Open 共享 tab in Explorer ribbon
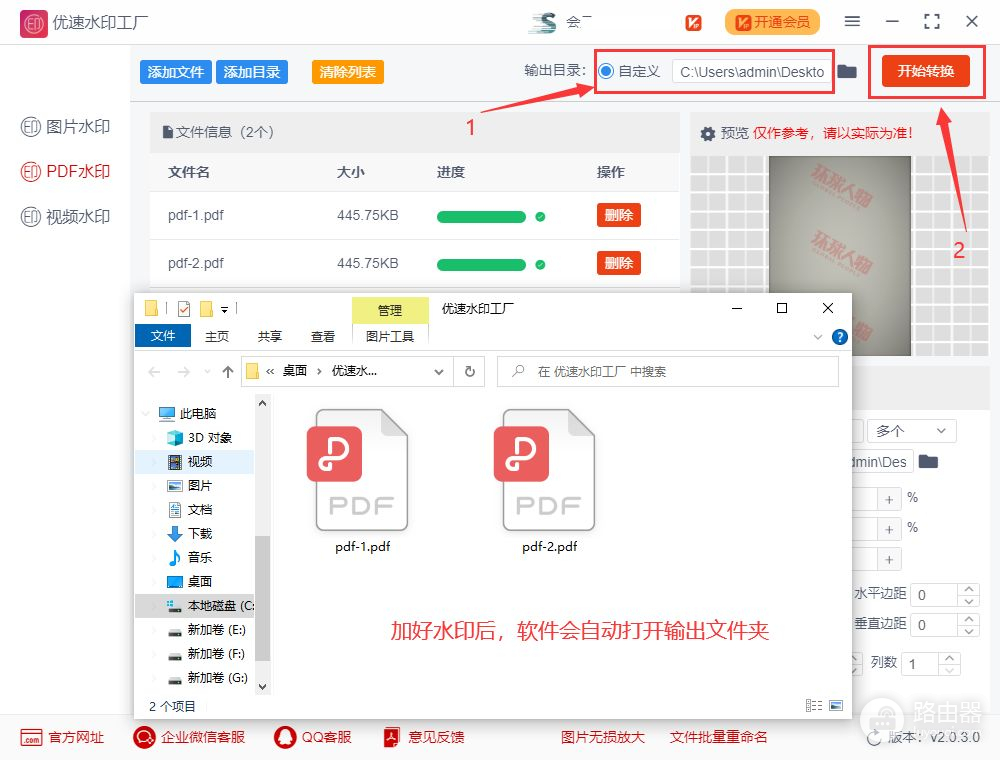This screenshot has width=1000, height=760. coord(270,336)
